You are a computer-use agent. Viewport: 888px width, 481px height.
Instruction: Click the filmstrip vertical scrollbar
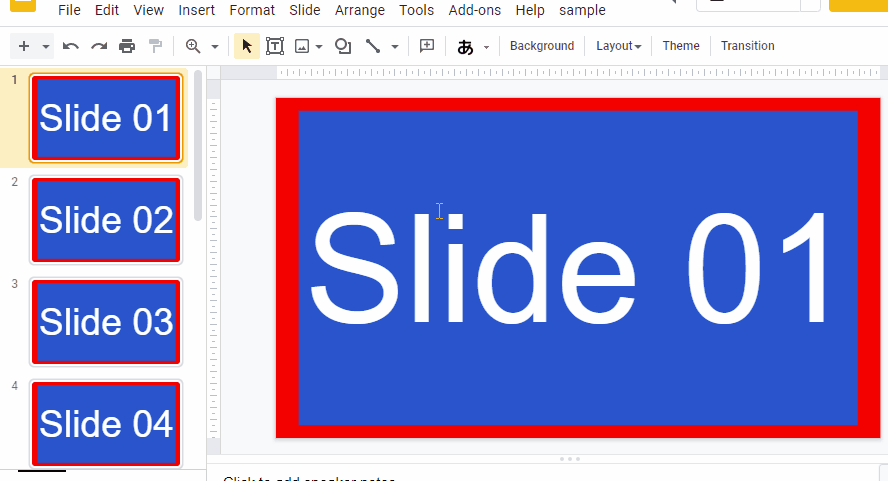click(x=198, y=146)
